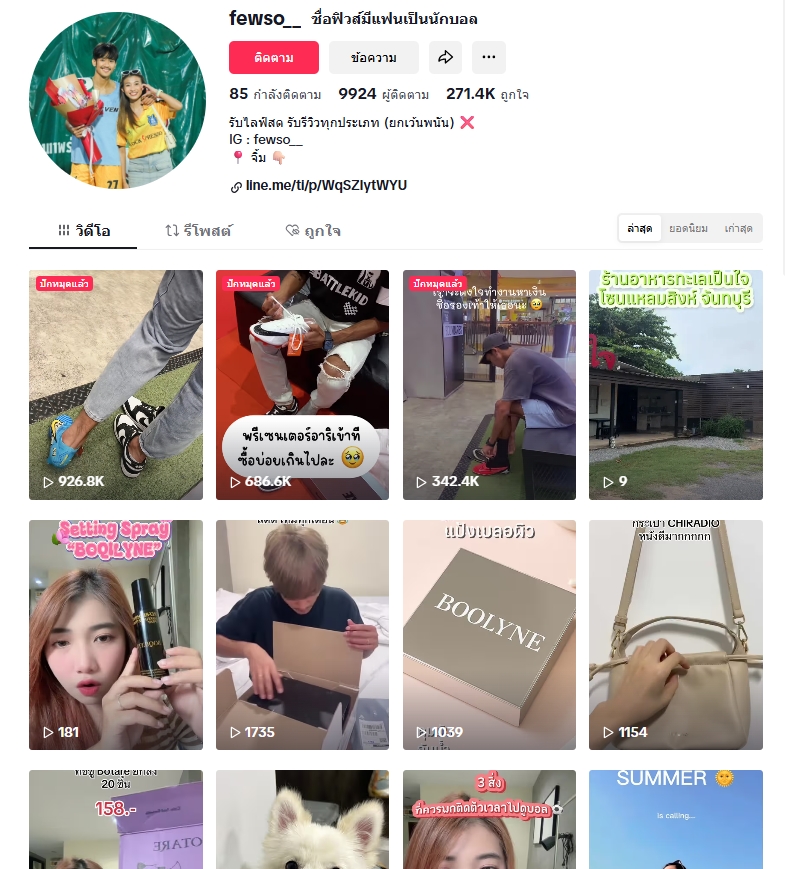The height and width of the screenshot is (869, 785).
Task: Click the reposts arrows icon
Action: 172,231
